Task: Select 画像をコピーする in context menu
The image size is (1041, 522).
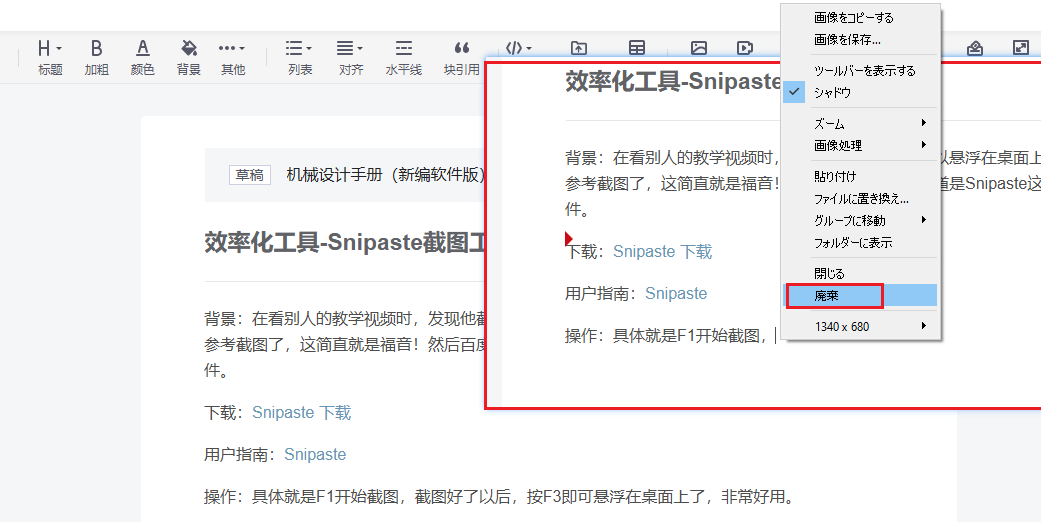Action: (x=860, y=18)
